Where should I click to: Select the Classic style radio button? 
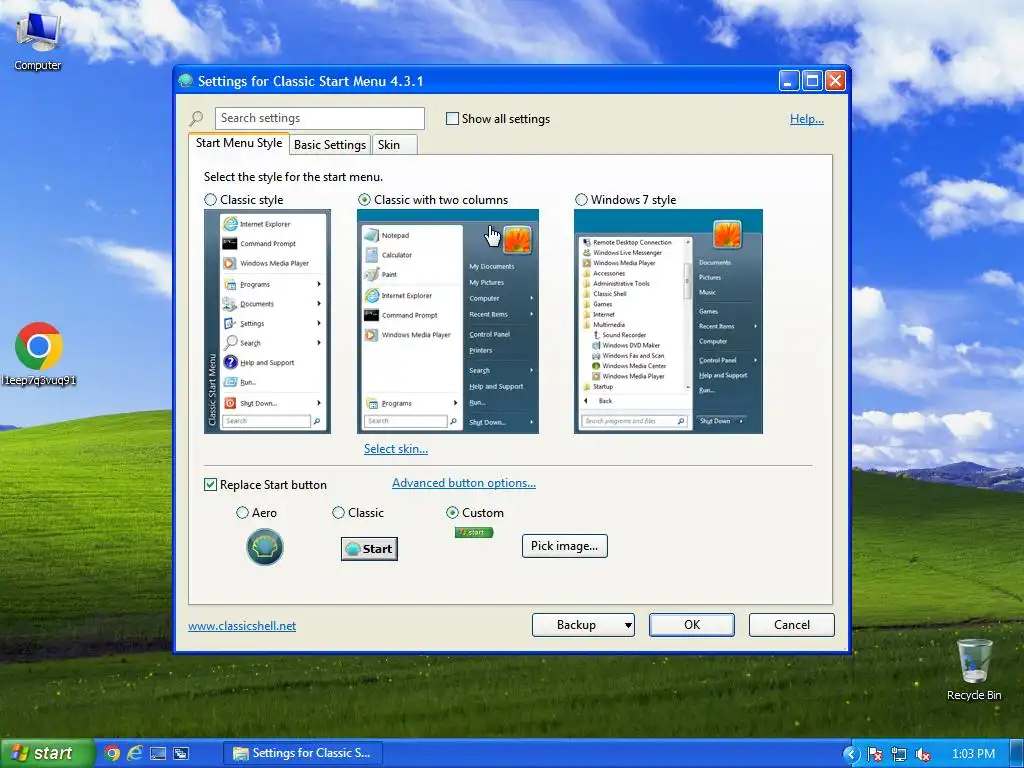210,200
